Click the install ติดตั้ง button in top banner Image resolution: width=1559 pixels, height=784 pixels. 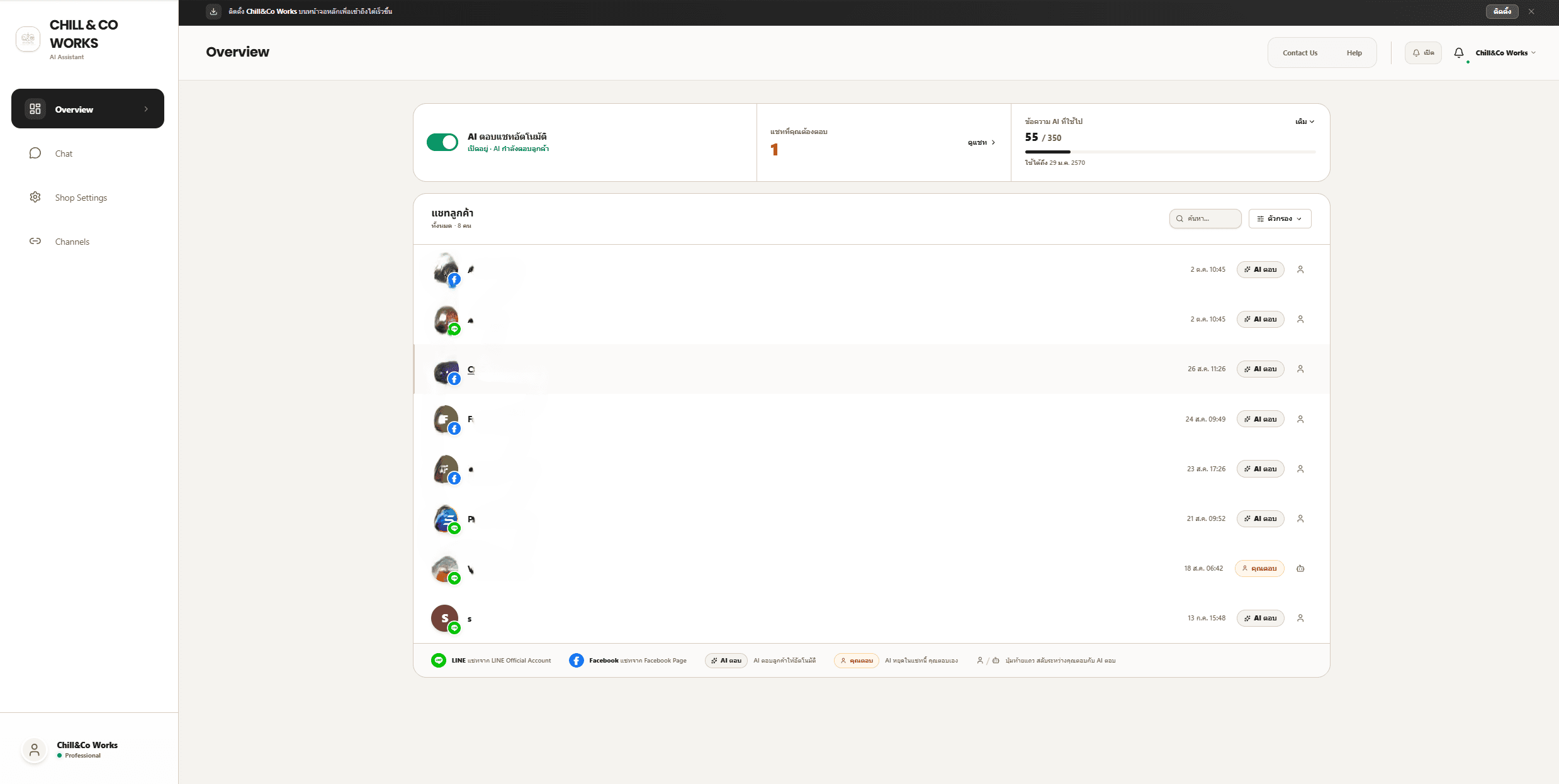pyautogui.click(x=1502, y=11)
